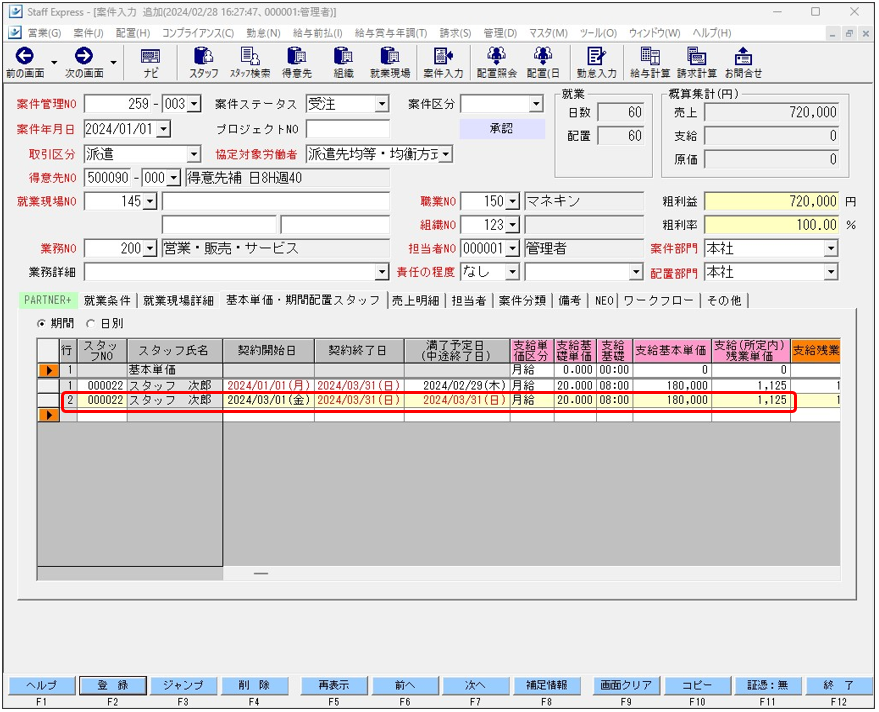
Task: Open the 案件入力 toolbar icon
Action: tap(443, 62)
